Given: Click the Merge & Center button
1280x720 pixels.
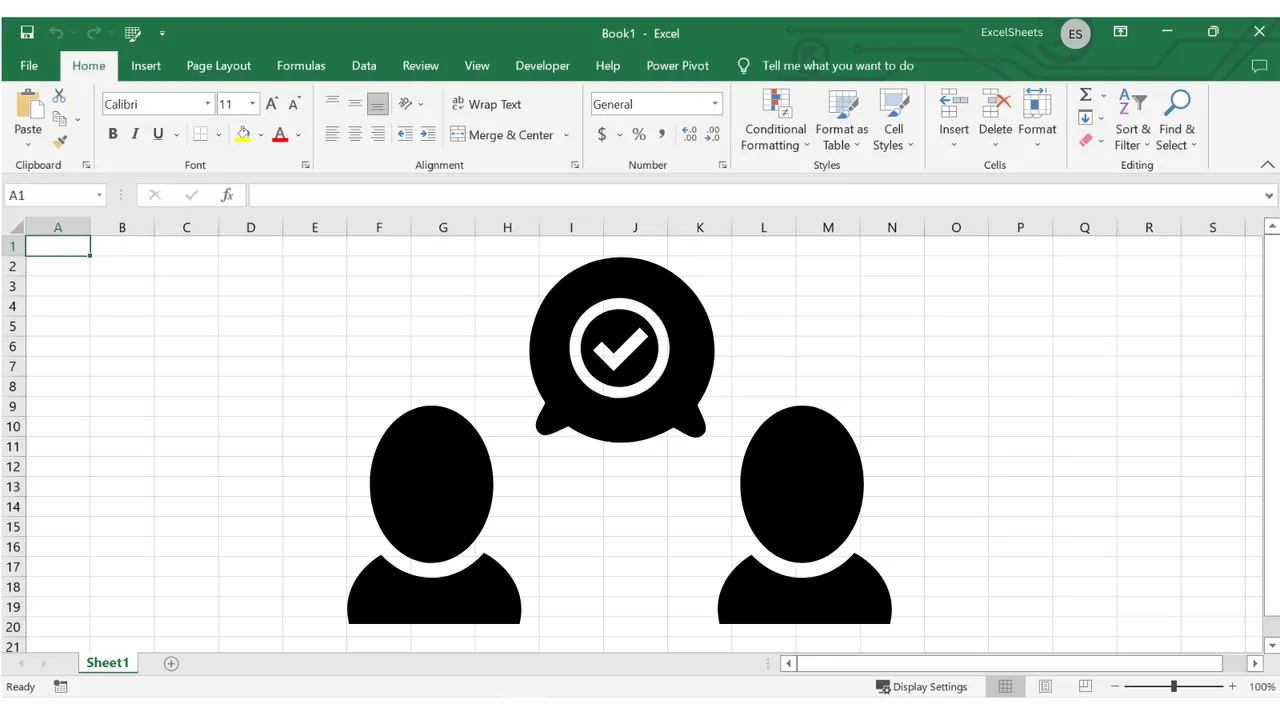Looking at the screenshot, I should [505, 134].
